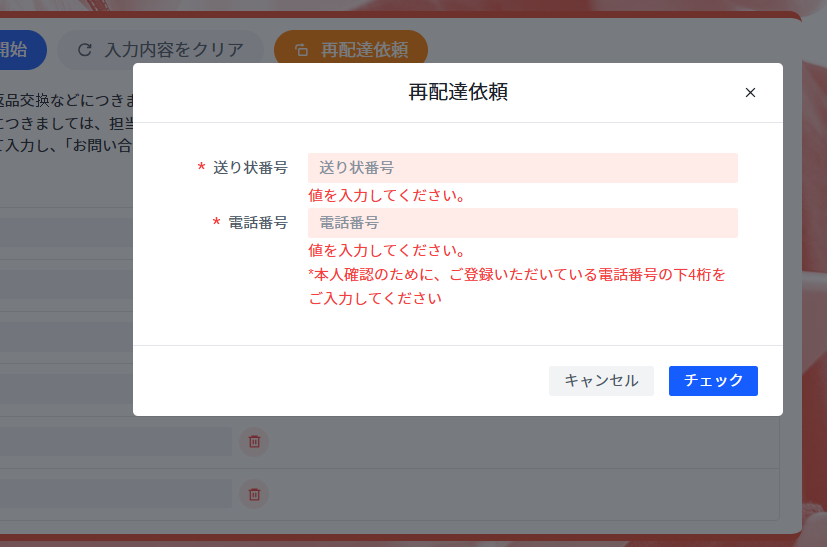Click the 入力内容をクリア button
This screenshot has height=547, width=827.
160,50
